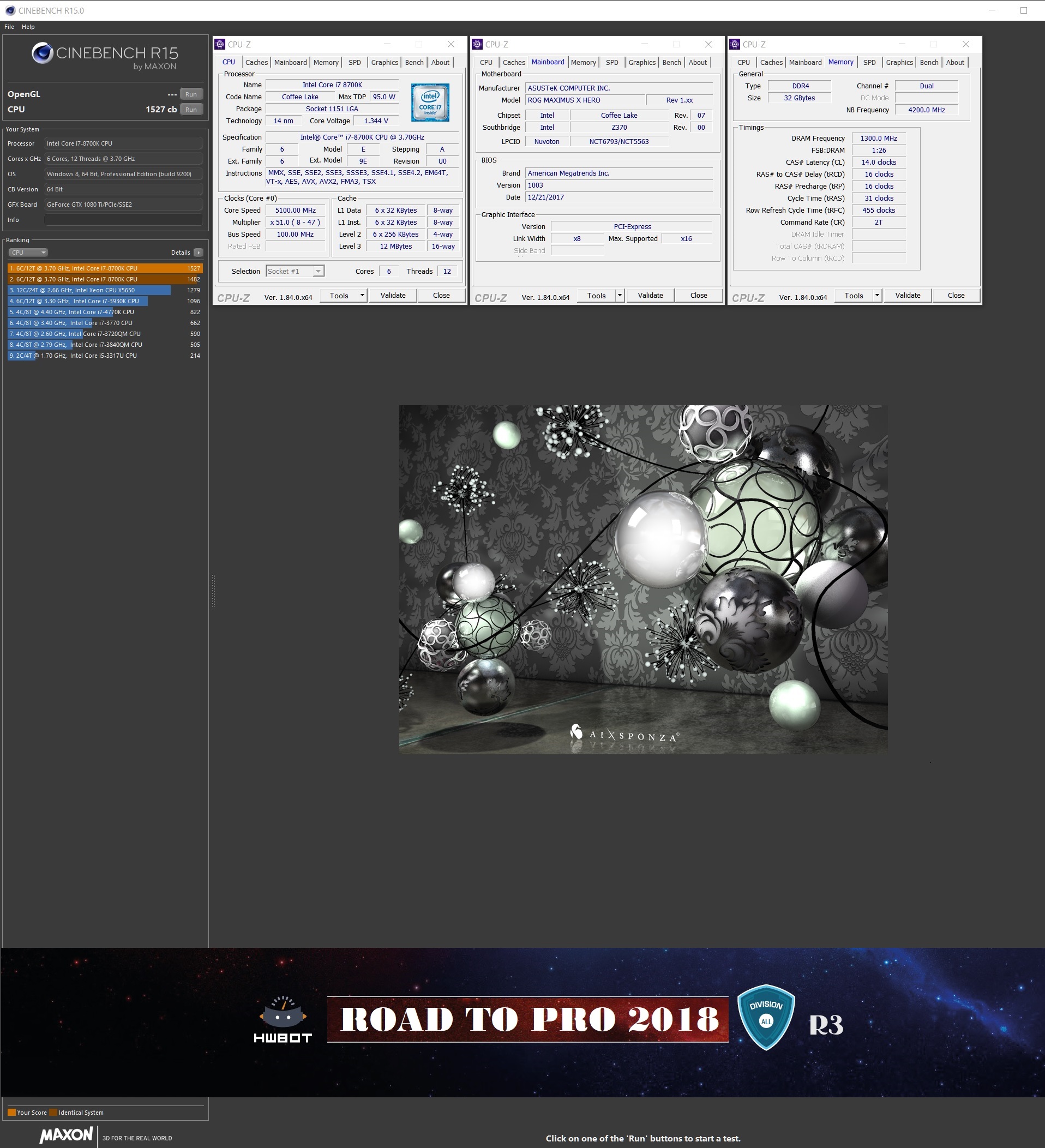The height and width of the screenshot is (1148, 1045).
Task: Click Close button in the Memory window
Action: [x=956, y=296]
